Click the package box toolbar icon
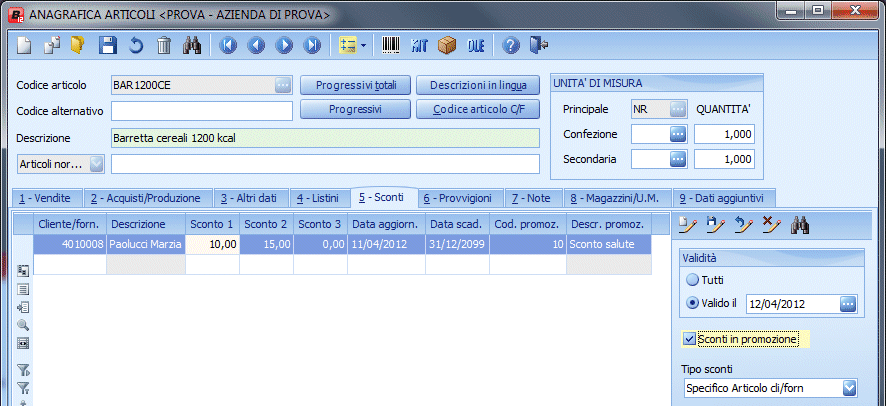 (x=447, y=45)
